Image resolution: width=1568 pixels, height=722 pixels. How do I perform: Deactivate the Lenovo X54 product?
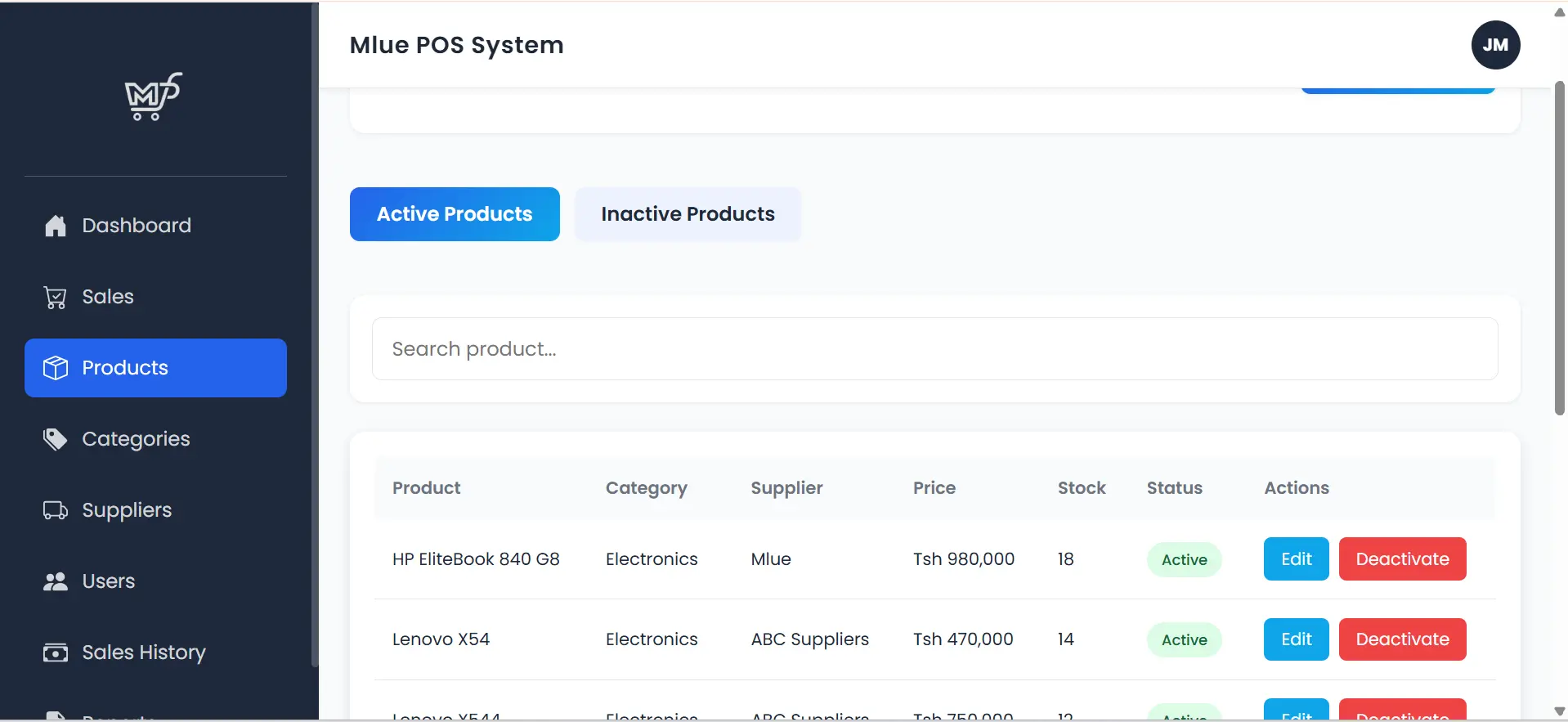(1402, 639)
